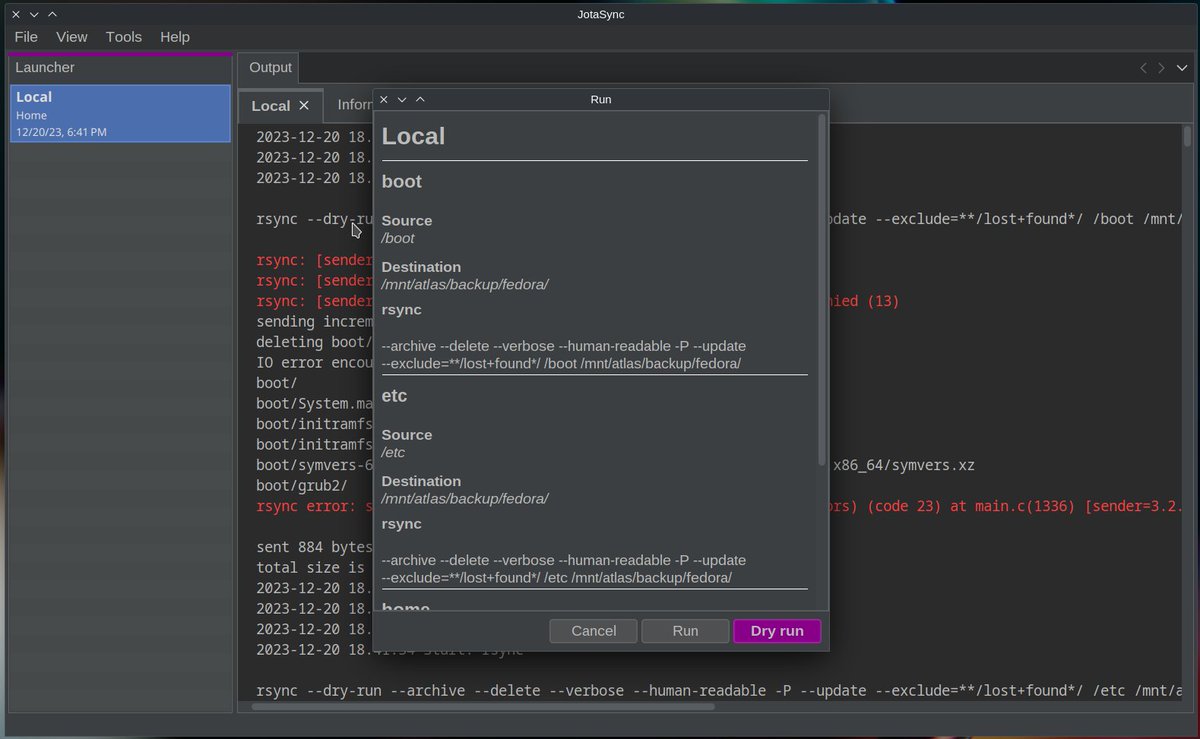Select the Local profile in the Launcher panel
Screen dimensions: 1200x739
[119, 113]
